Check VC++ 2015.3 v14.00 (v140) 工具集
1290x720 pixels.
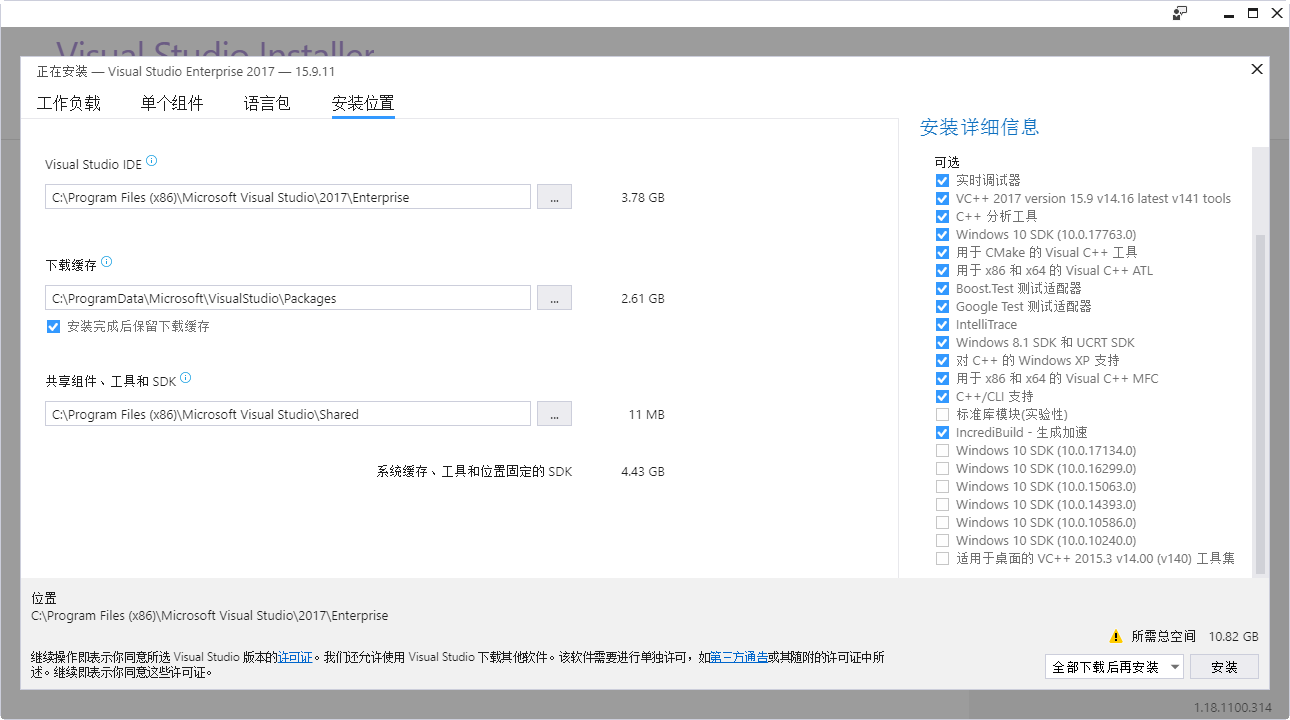point(942,558)
